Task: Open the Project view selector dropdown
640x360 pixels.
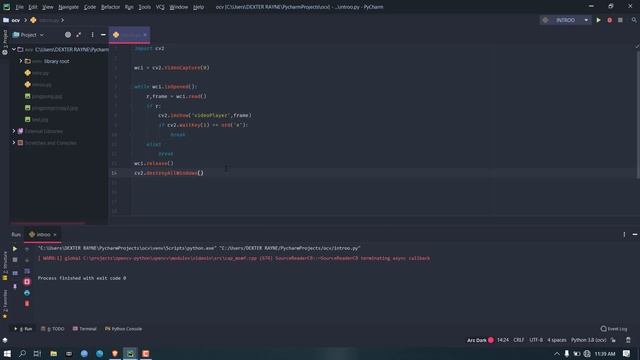Action: pyautogui.click(x=28, y=35)
